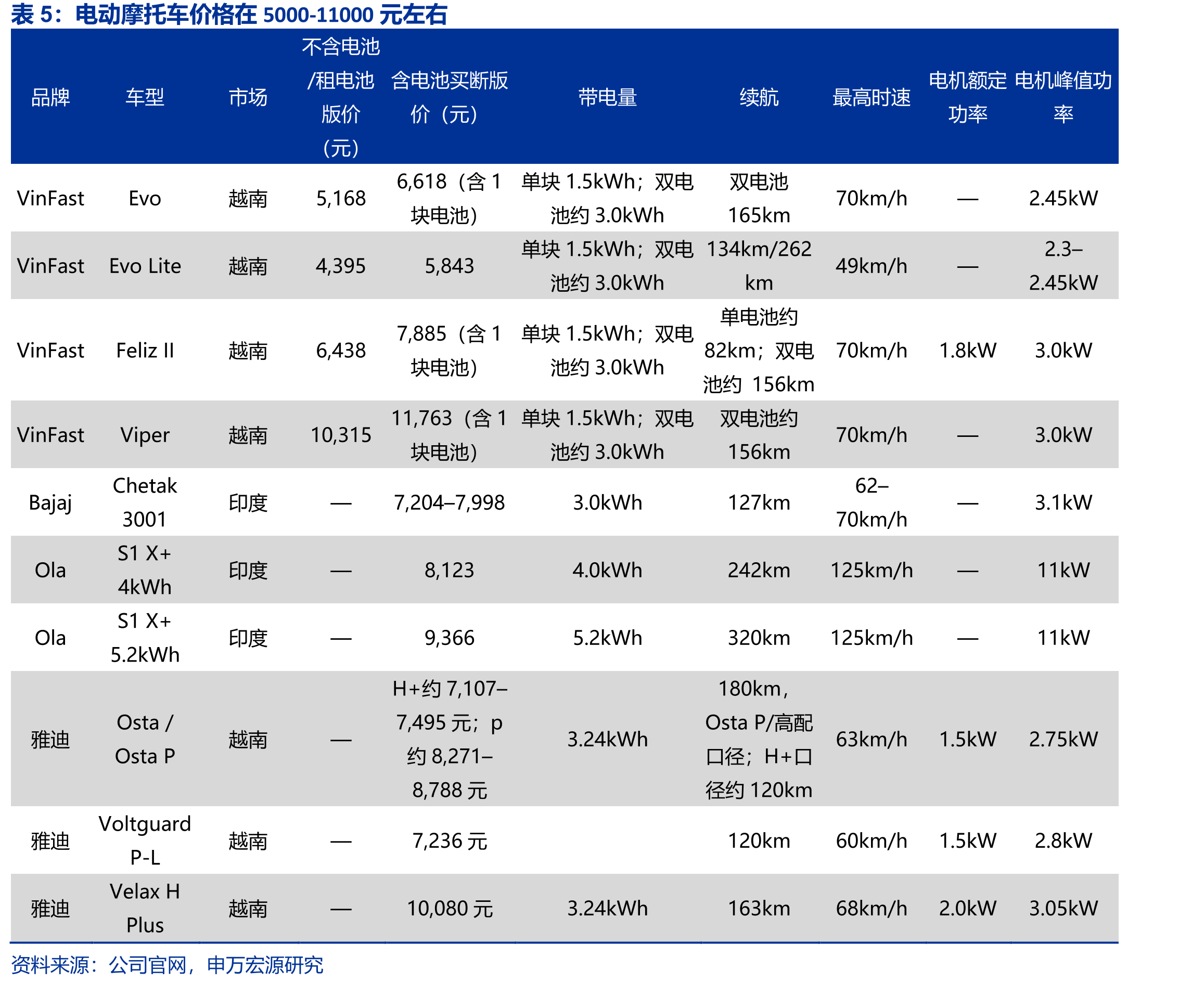Click the '2.75kW' peak power cell
This screenshot has width=1204, height=982.
point(1063,739)
